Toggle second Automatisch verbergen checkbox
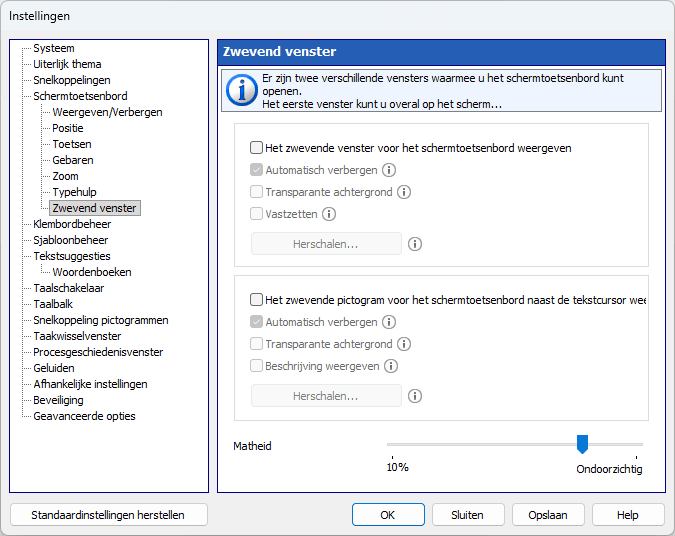Screen dimensions: 675x536 pyautogui.click(x=256, y=322)
